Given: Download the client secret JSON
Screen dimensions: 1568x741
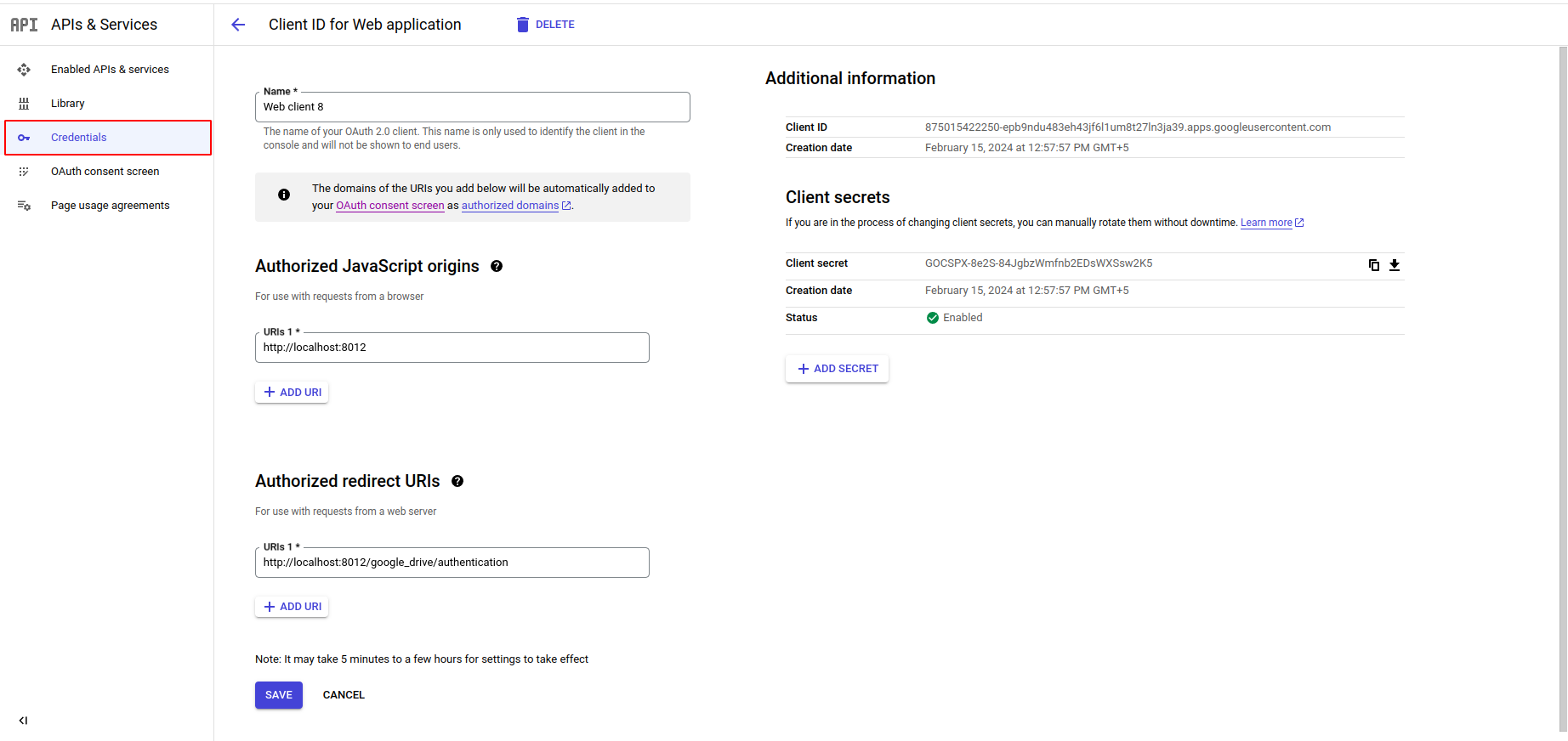Looking at the screenshot, I should 1395,265.
